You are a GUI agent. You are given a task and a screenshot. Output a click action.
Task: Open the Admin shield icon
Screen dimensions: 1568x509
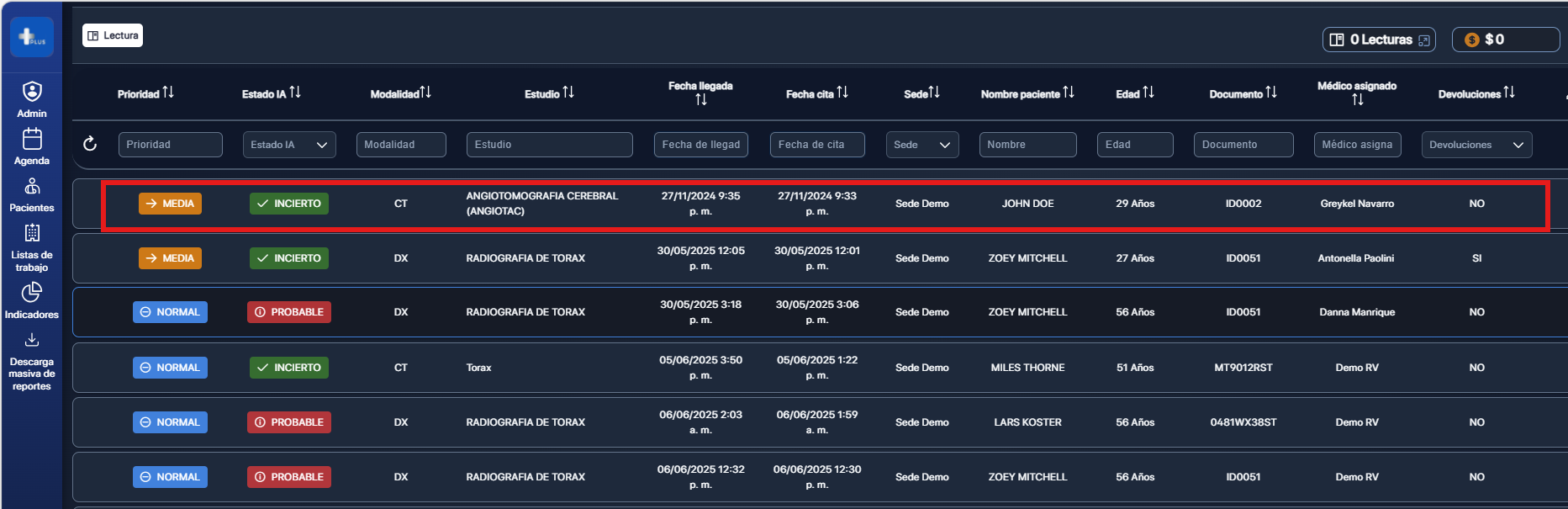(32, 92)
